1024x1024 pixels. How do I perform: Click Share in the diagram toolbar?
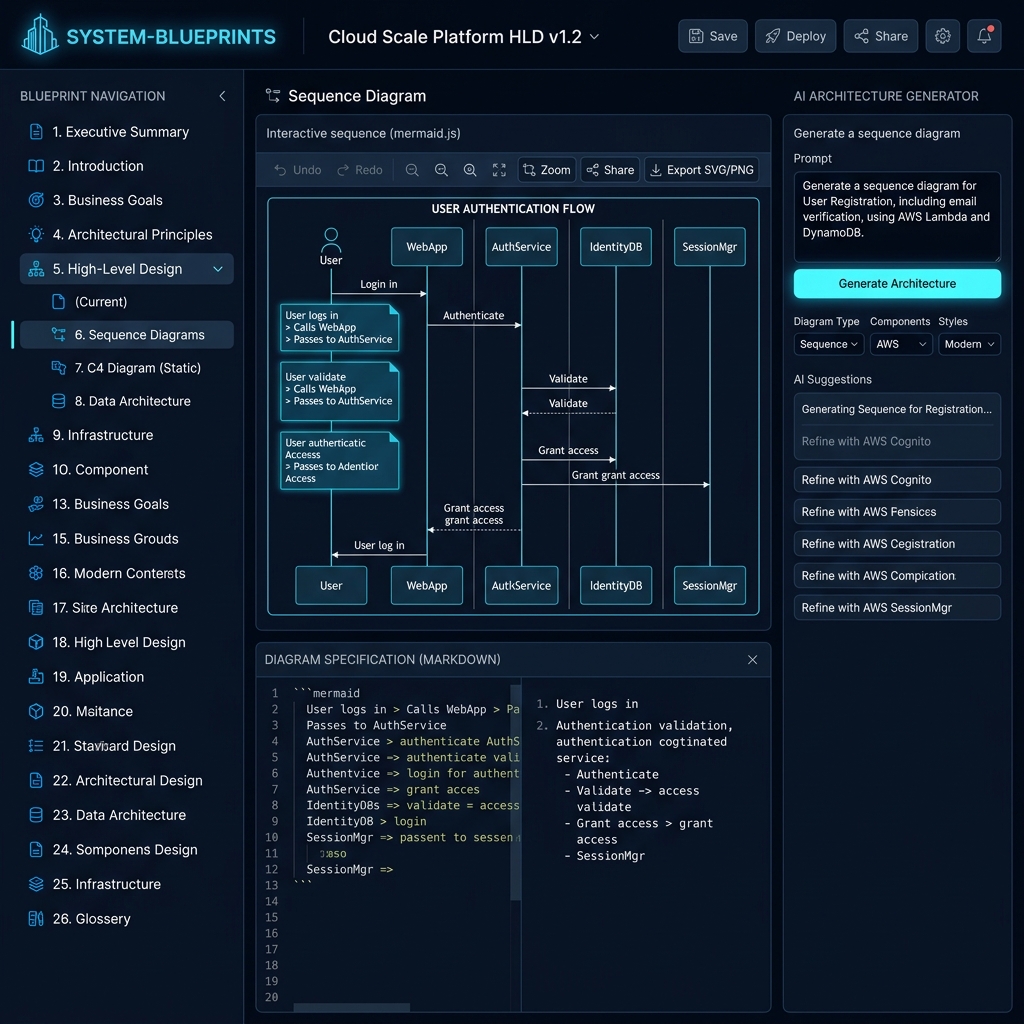(x=611, y=170)
